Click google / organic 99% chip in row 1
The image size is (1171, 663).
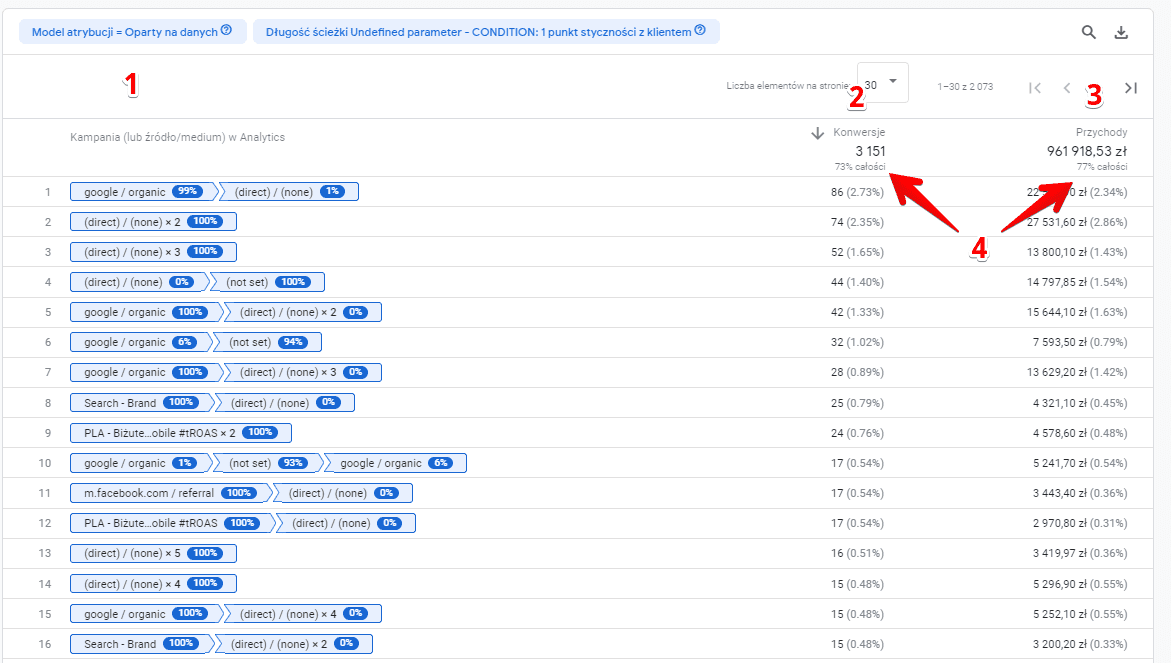click(143, 192)
